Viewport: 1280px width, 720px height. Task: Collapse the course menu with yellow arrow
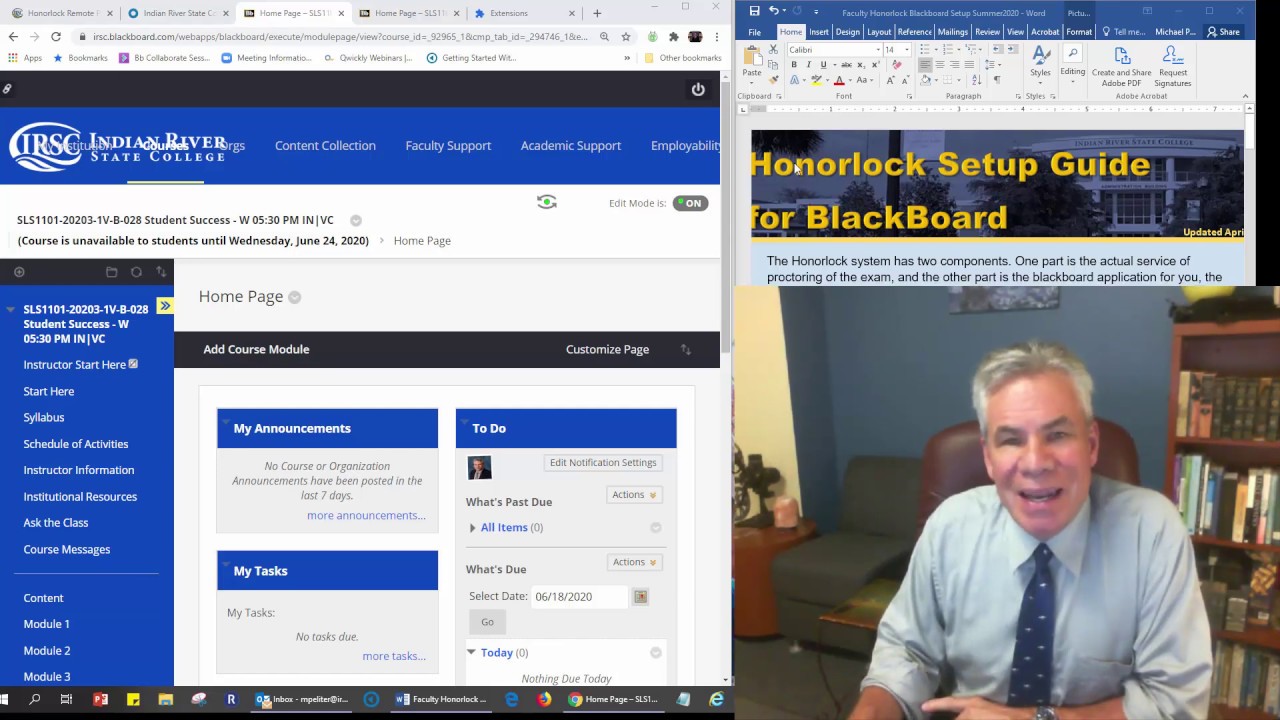click(x=165, y=306)
